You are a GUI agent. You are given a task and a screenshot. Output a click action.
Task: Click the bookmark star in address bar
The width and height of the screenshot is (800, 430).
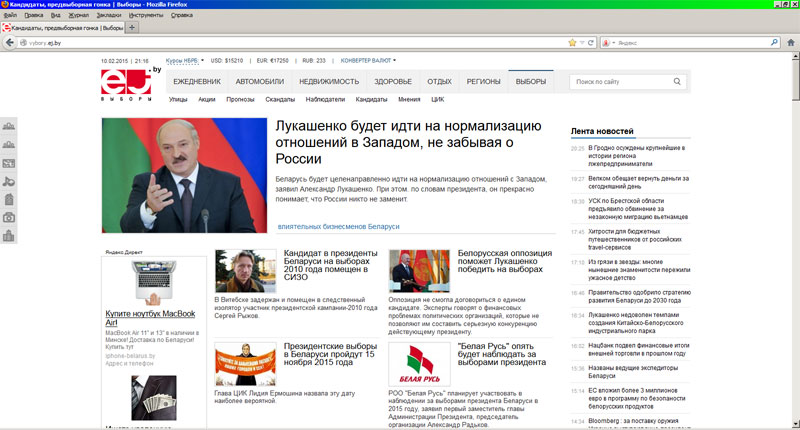570,43
